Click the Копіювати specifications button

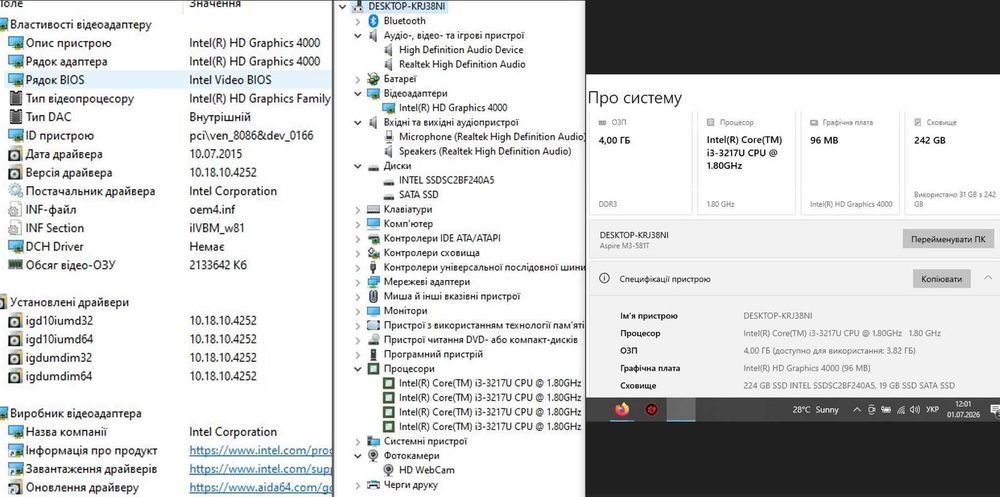point(942,279)
